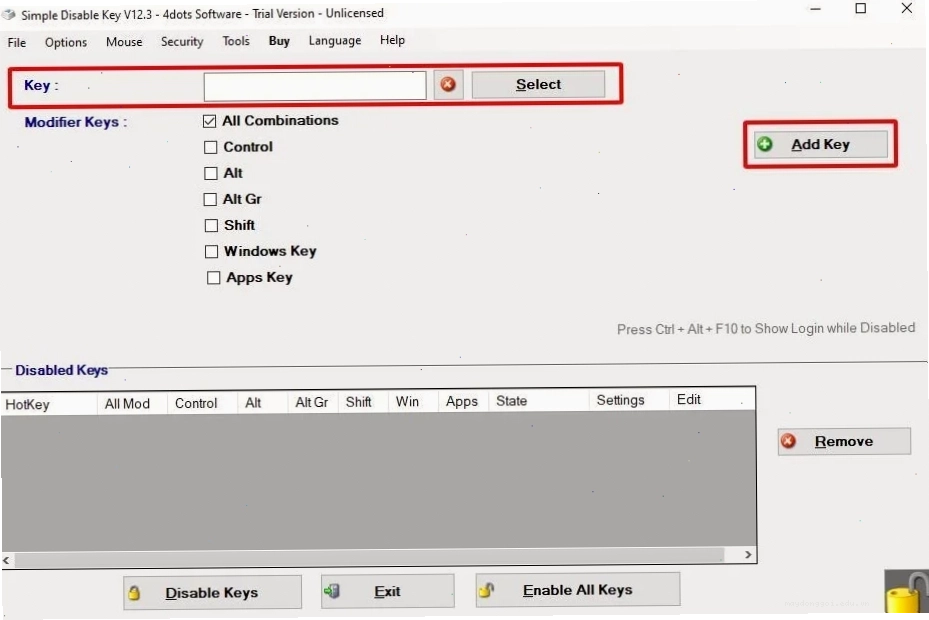Screen dimensions: 929x620
Task: Click the State column header
Action: (539, 401)
